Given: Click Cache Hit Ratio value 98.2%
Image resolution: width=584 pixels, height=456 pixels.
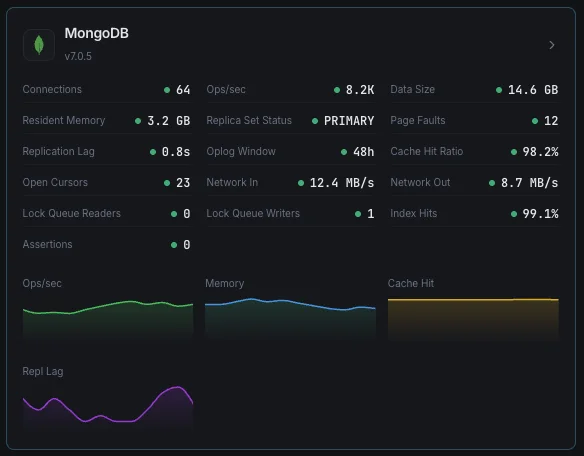Looking at the screenshot, I should click(540, 152).
